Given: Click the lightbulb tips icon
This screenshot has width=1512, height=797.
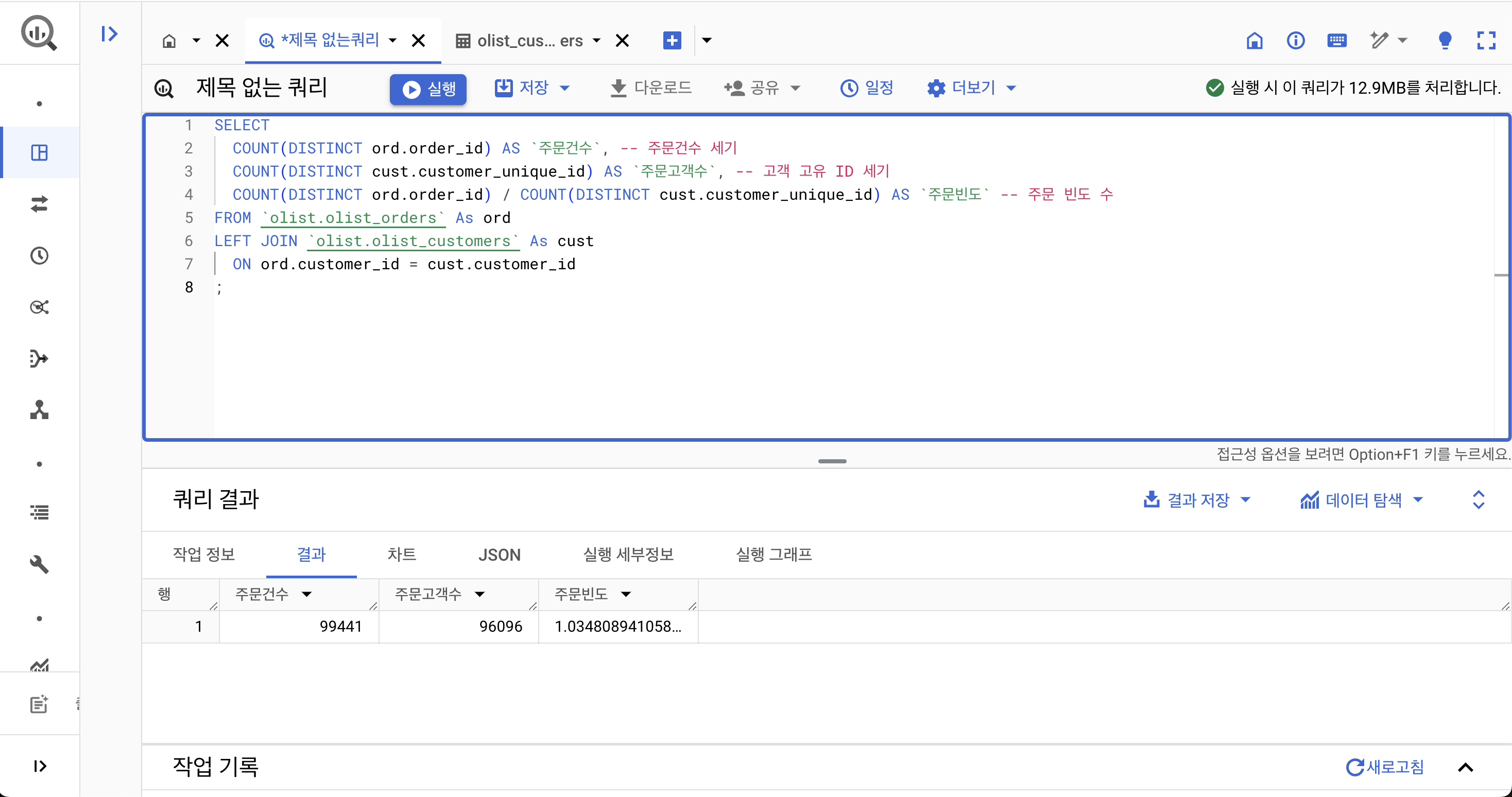Looking at the screenshot, I should (1445, 41).
